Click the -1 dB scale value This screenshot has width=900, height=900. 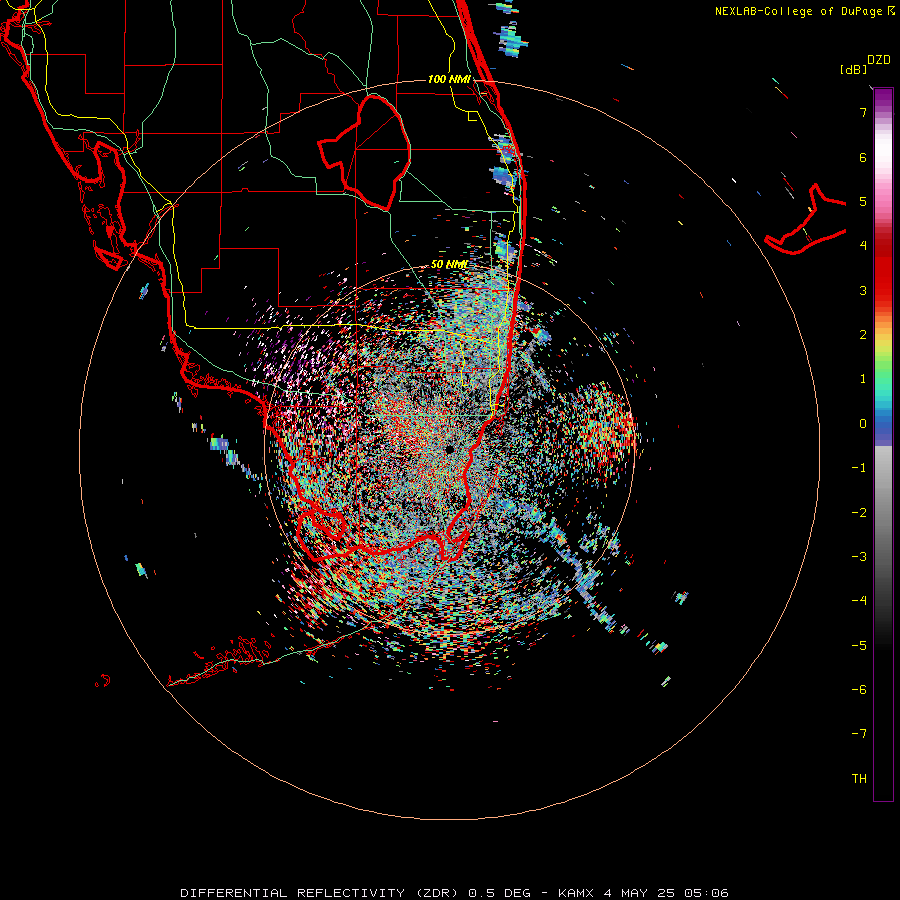[x=859, y=468]
